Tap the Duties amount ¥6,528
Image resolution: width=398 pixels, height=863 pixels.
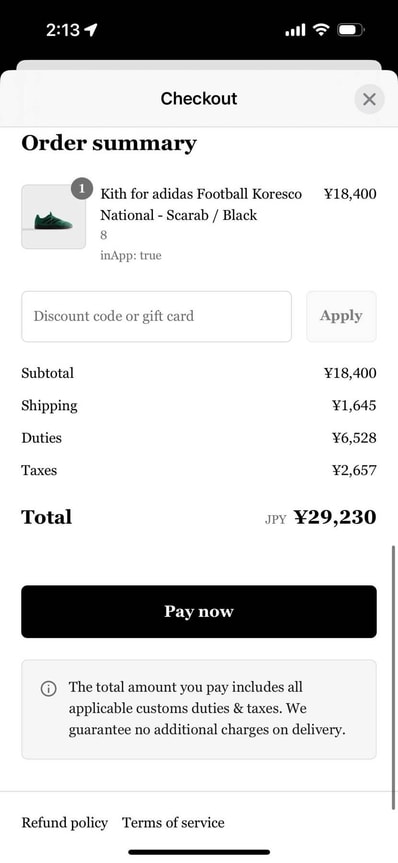point(355,438)
